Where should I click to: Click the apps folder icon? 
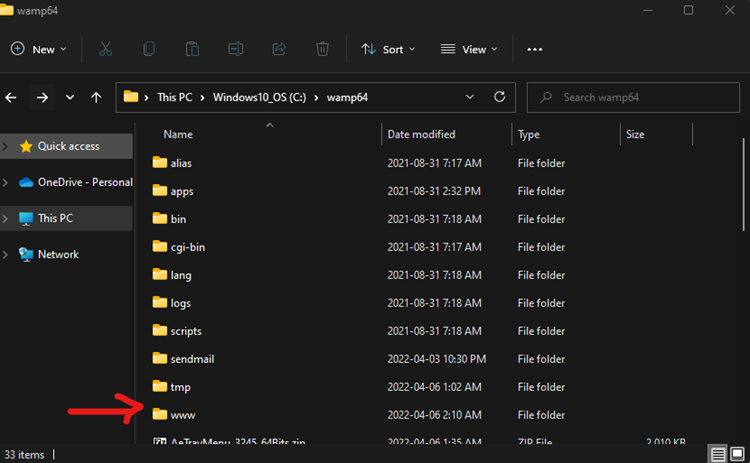pyautogui.click(x=160, y=190)
